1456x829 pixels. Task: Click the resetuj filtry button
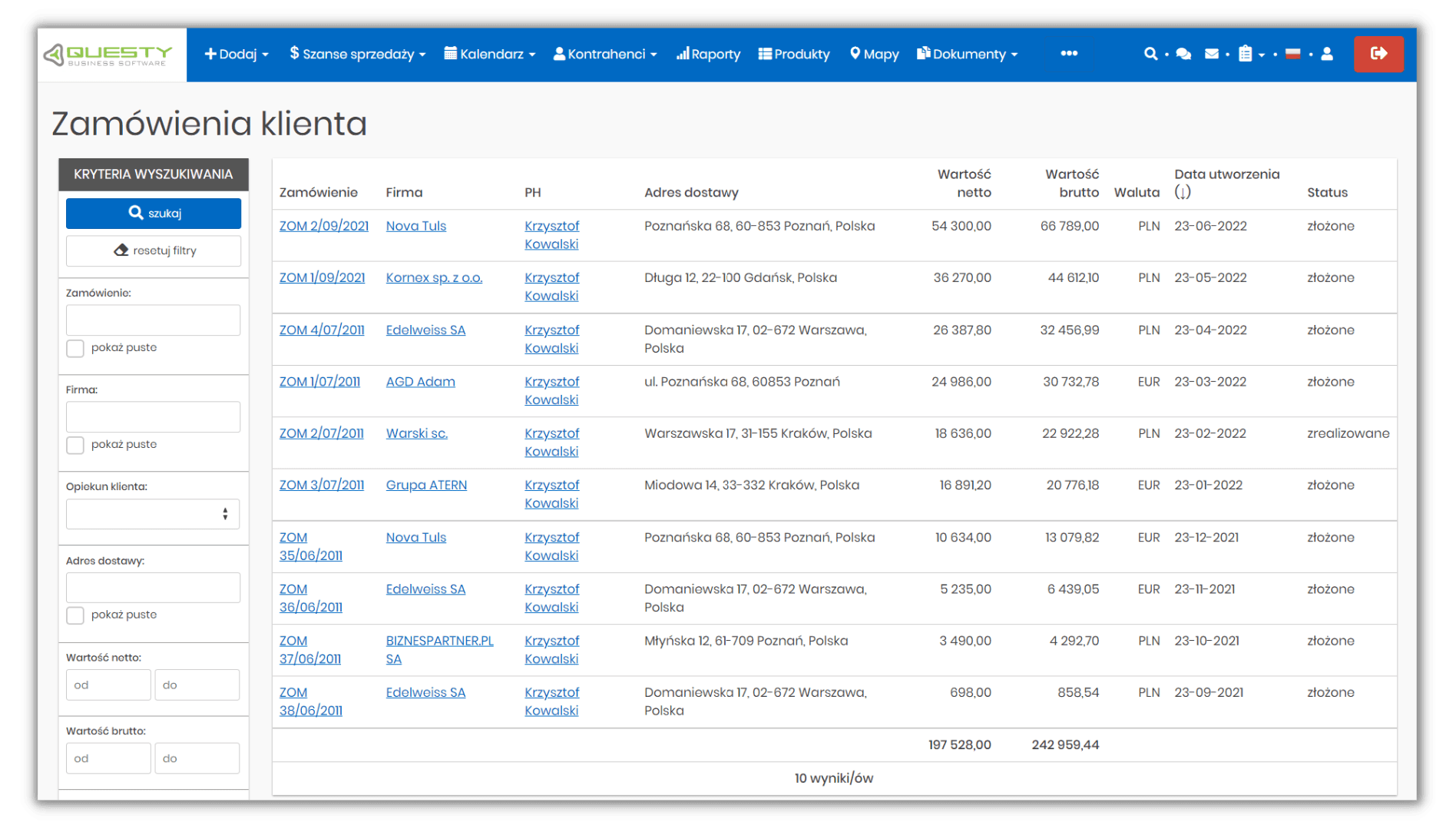coord(154,250)
